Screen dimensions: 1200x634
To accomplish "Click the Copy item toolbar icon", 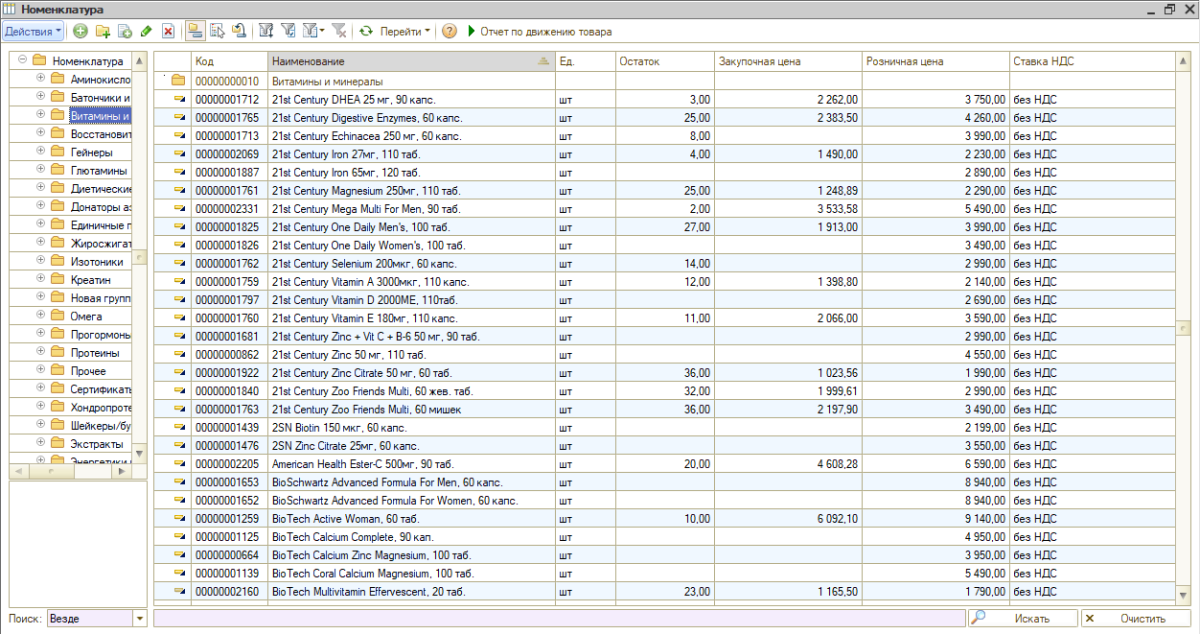I will (x=124, y=32).
